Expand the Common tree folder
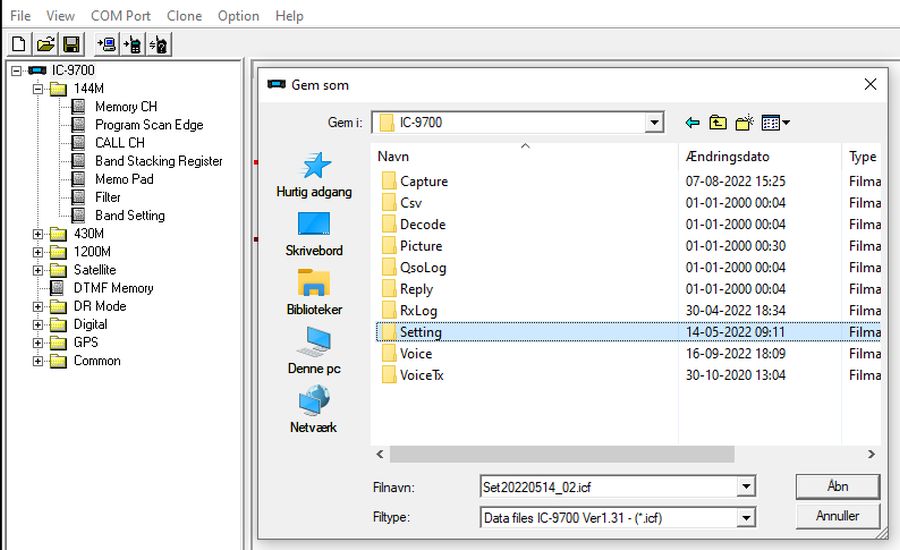Viewport: 900px width, 550px height. pos(38,361)
